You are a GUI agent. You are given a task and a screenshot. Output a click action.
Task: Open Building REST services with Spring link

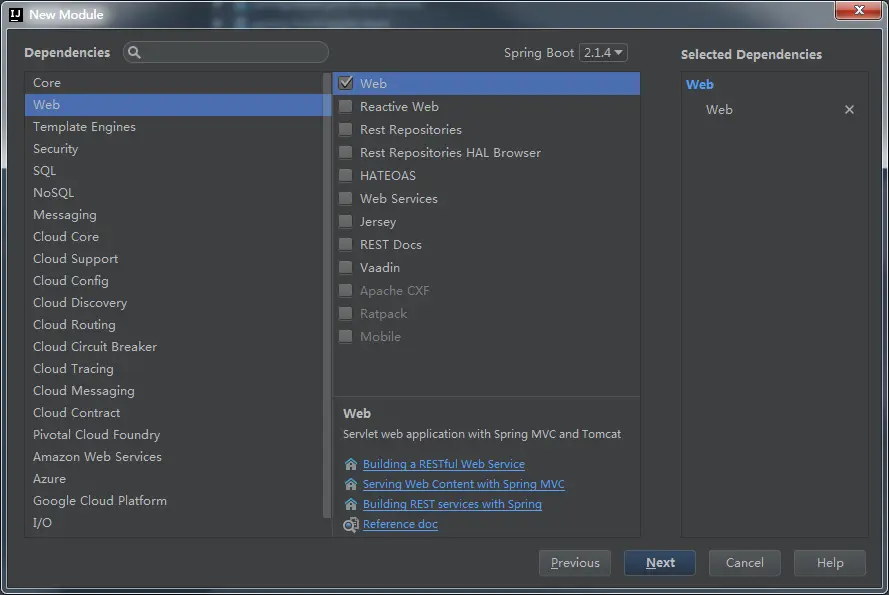click(x=452, y=504)
